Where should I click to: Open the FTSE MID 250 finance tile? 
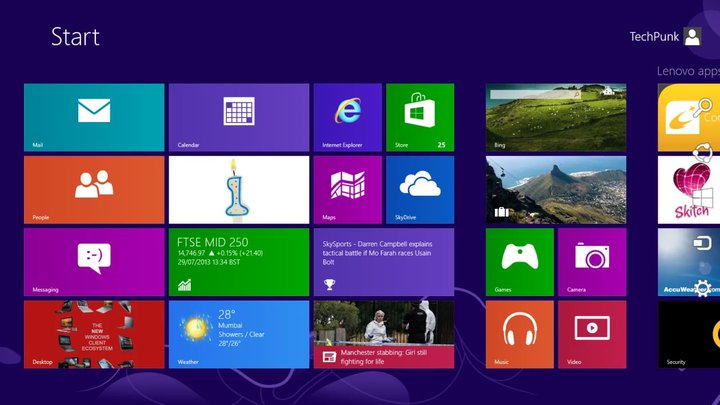coord(239,262)
